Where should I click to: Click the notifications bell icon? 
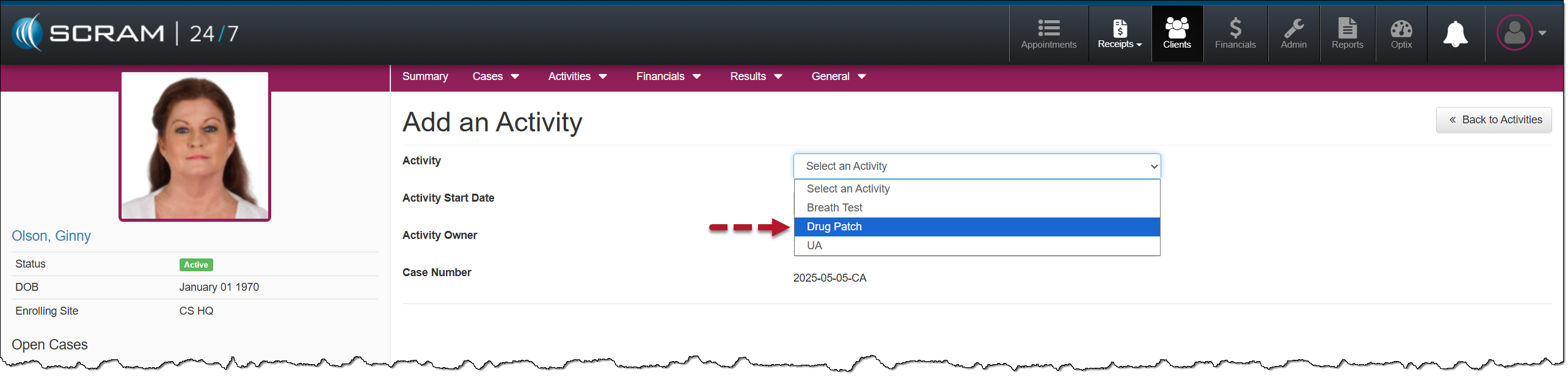coord(1455,34)
